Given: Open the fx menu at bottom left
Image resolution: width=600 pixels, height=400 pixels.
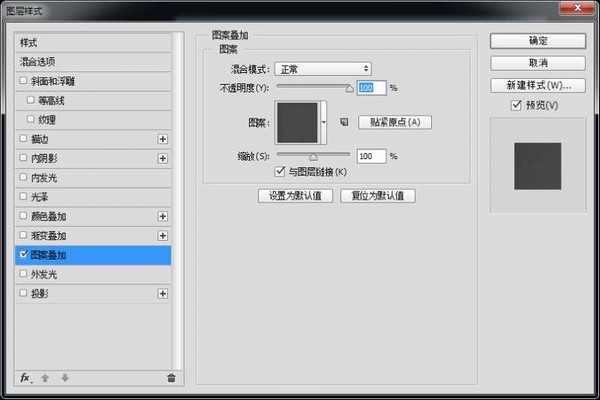Looking at the screenshot, I should point(26,377).
